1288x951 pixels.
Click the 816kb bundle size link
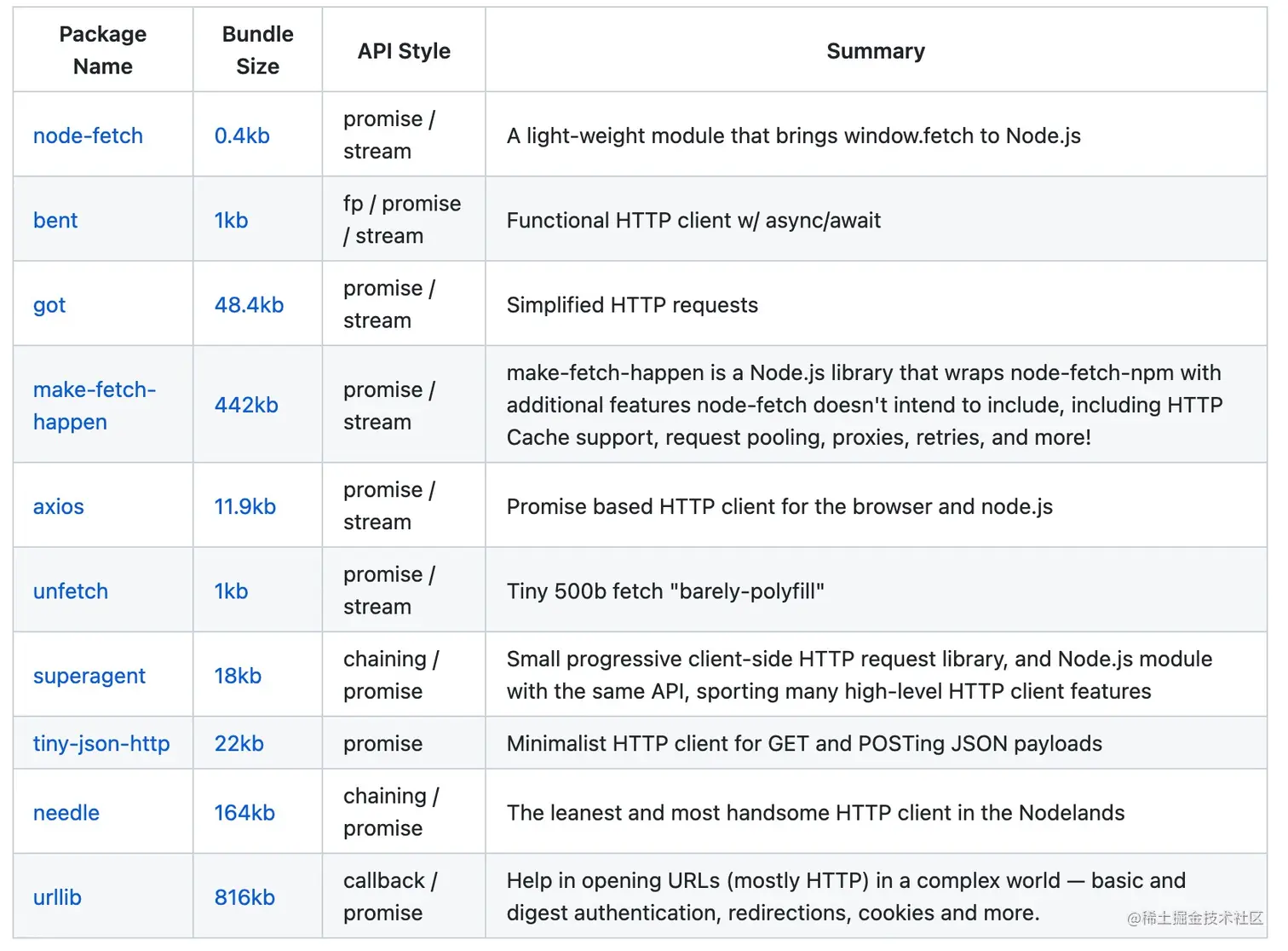(x=244, y=896)
